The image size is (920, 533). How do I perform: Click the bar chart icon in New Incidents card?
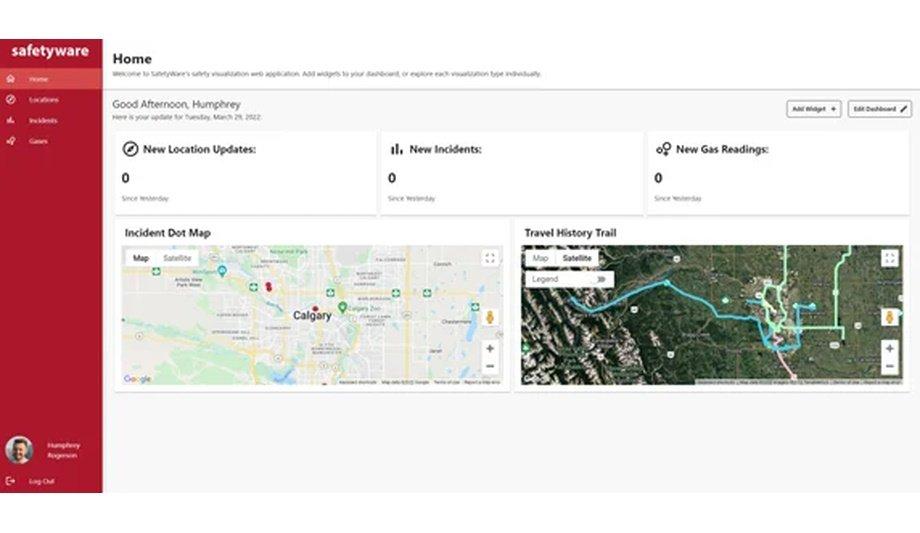pos(397,149)
